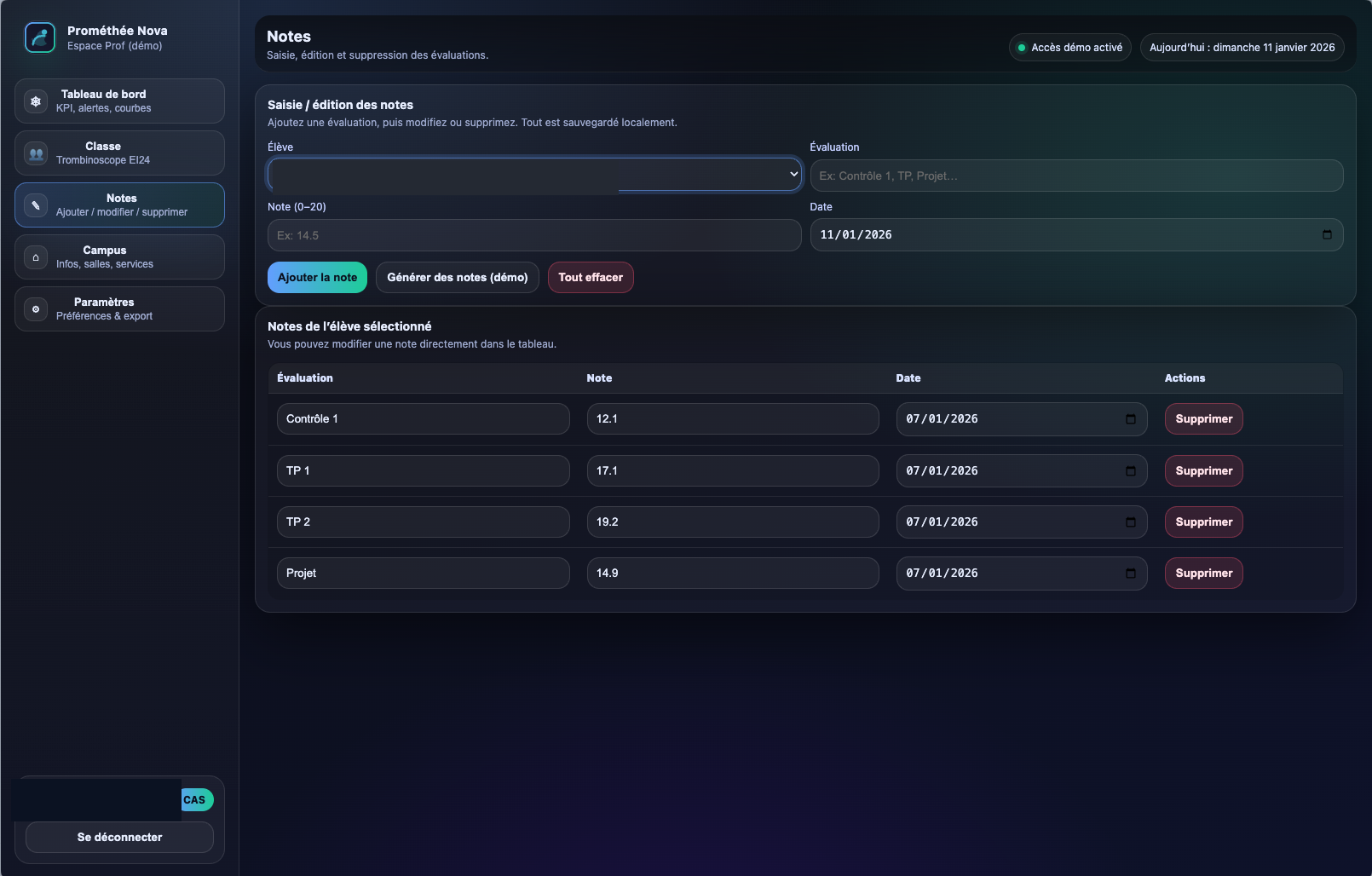Open calendar picker for Projet date
This screenshot has width=1372, height=876.
tap(1131, 573)
